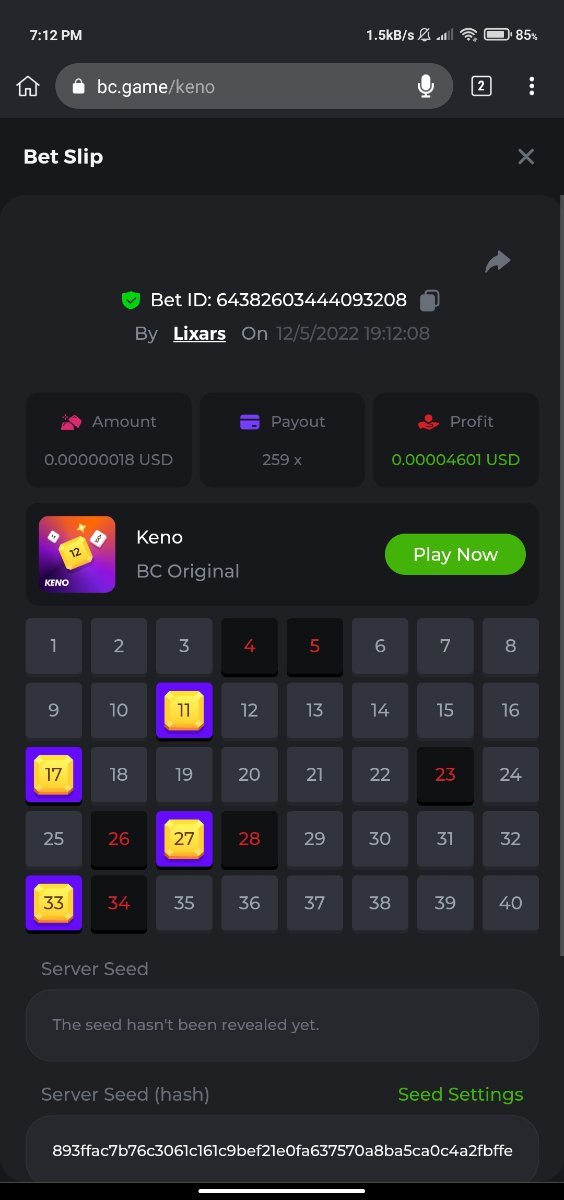Tap the server seed hash field

[282, 1150]
